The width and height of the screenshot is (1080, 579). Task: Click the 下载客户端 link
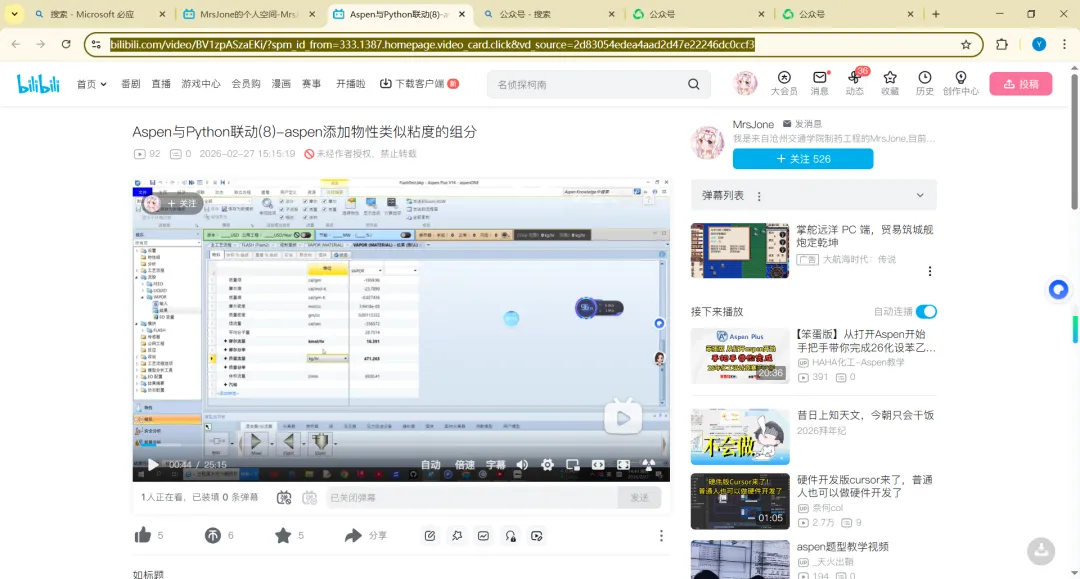coord(419,84)
